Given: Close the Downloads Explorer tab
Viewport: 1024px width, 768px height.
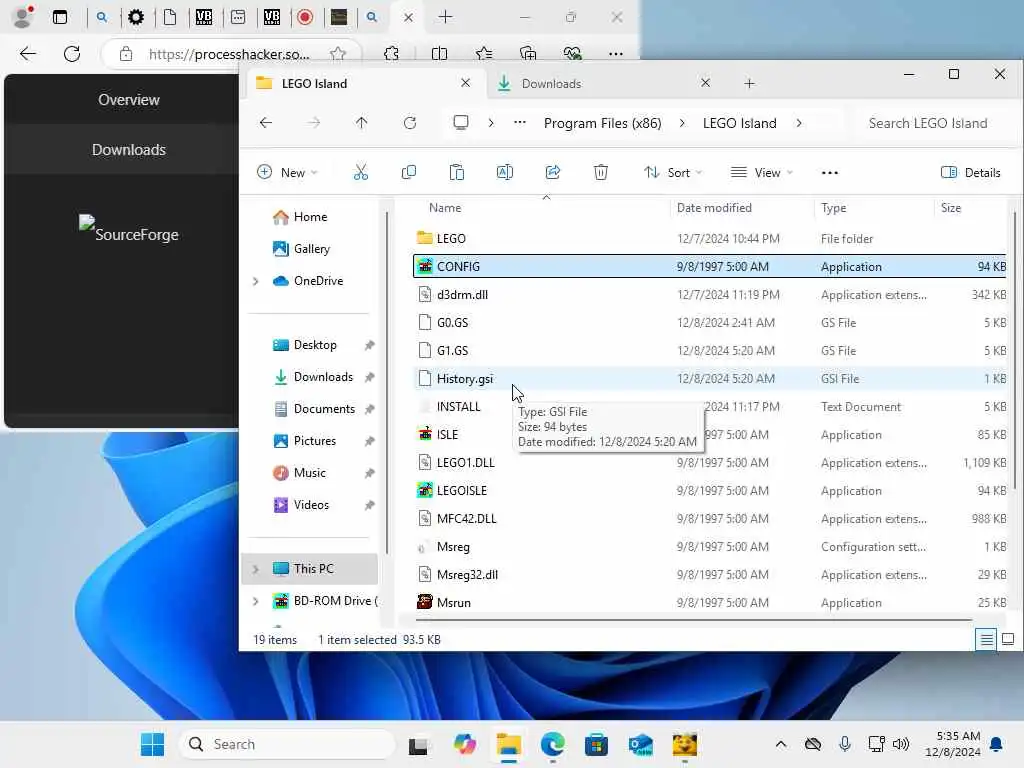Looking at the screenshot, I should coord(705,83).
